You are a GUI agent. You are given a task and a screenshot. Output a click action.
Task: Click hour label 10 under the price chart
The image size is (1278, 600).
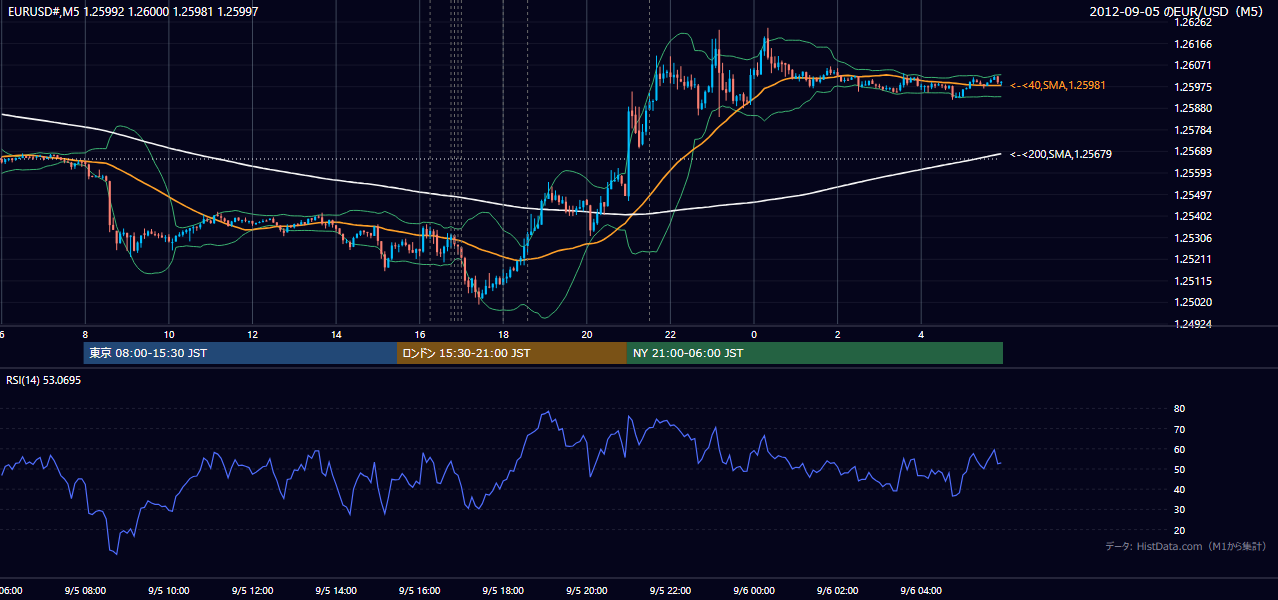click(x=169, y=334)
